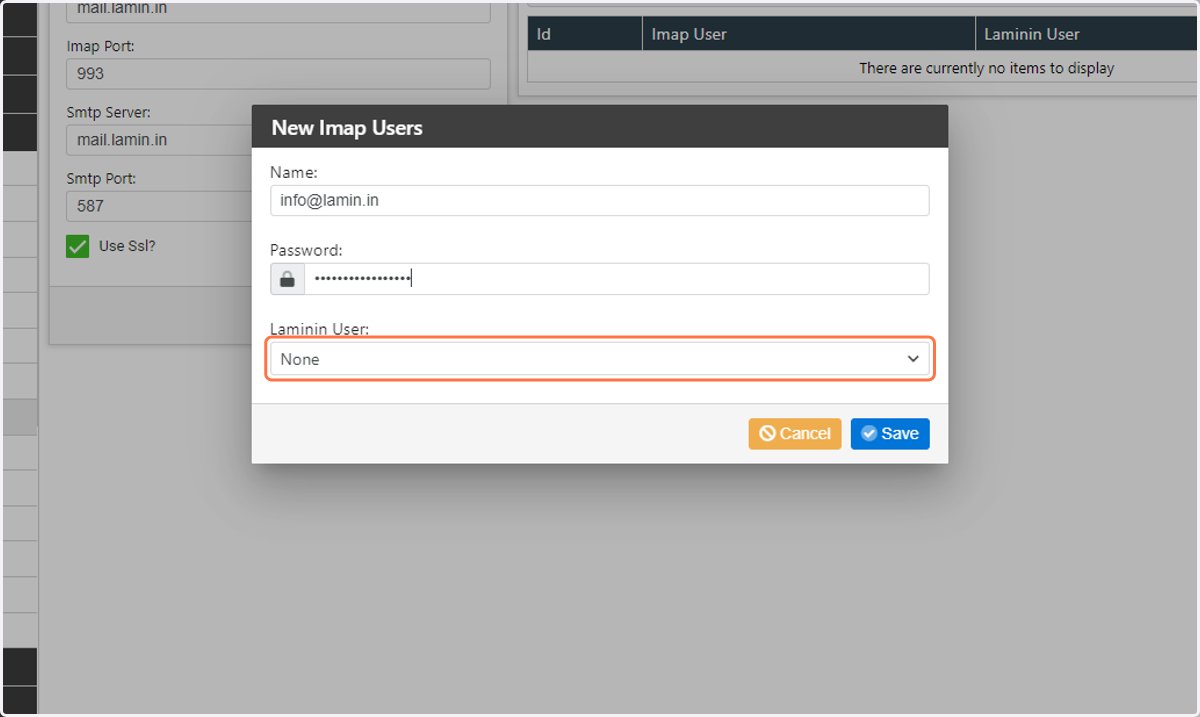The height and width of the screenshot is (717, 1200).
Task: Click the Imap Port field showing 993
Action: pos(278,73)
